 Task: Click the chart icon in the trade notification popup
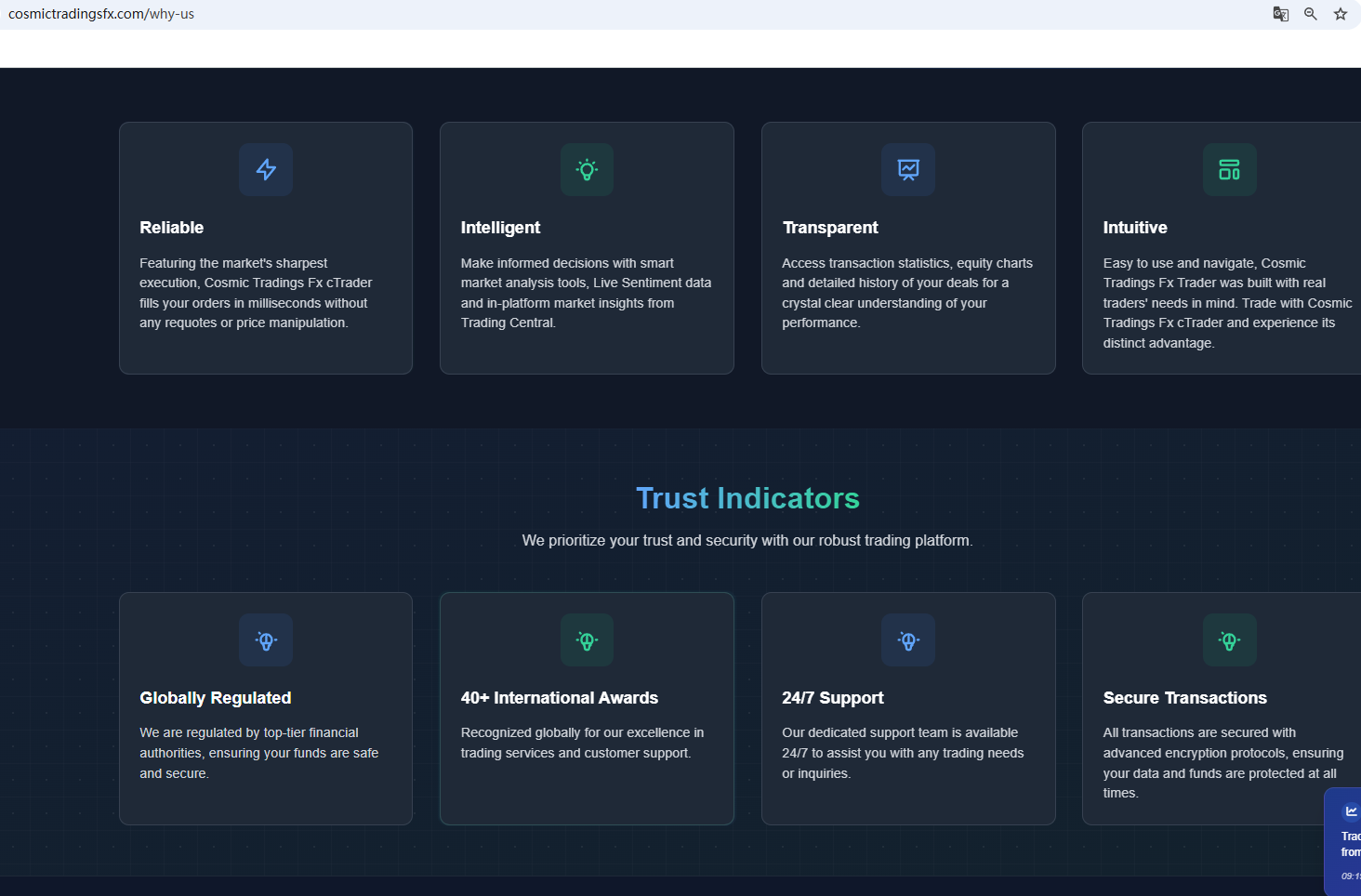[1351, 811]
